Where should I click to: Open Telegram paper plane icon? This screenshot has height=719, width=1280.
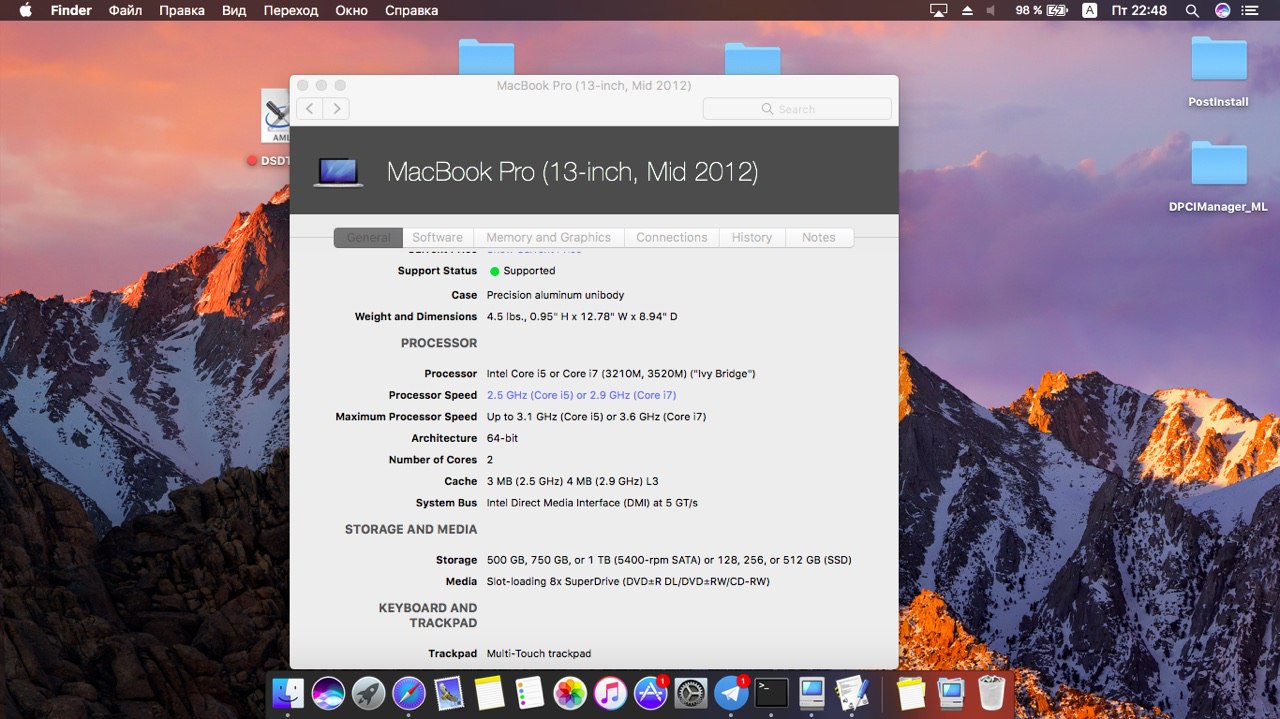(x=731, y=692)
